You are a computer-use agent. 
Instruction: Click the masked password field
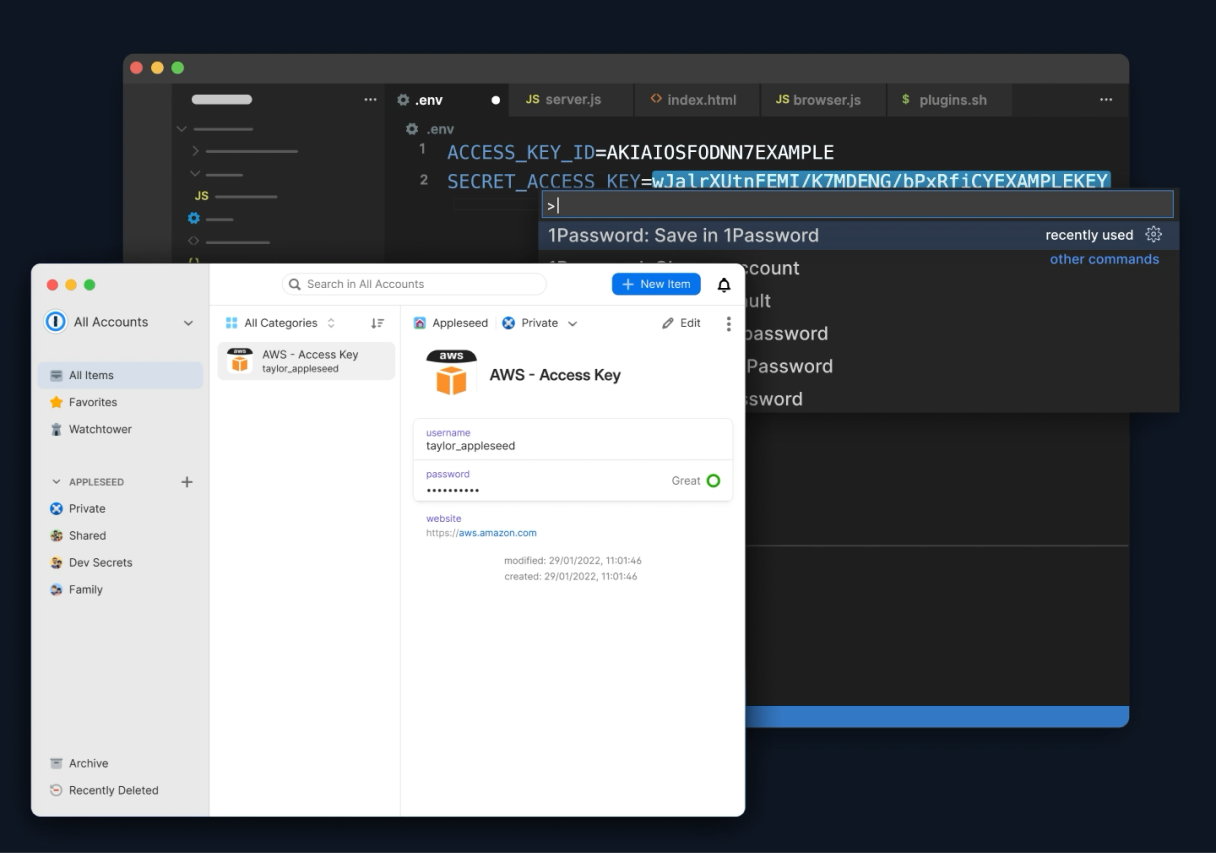tap(573, 481)
